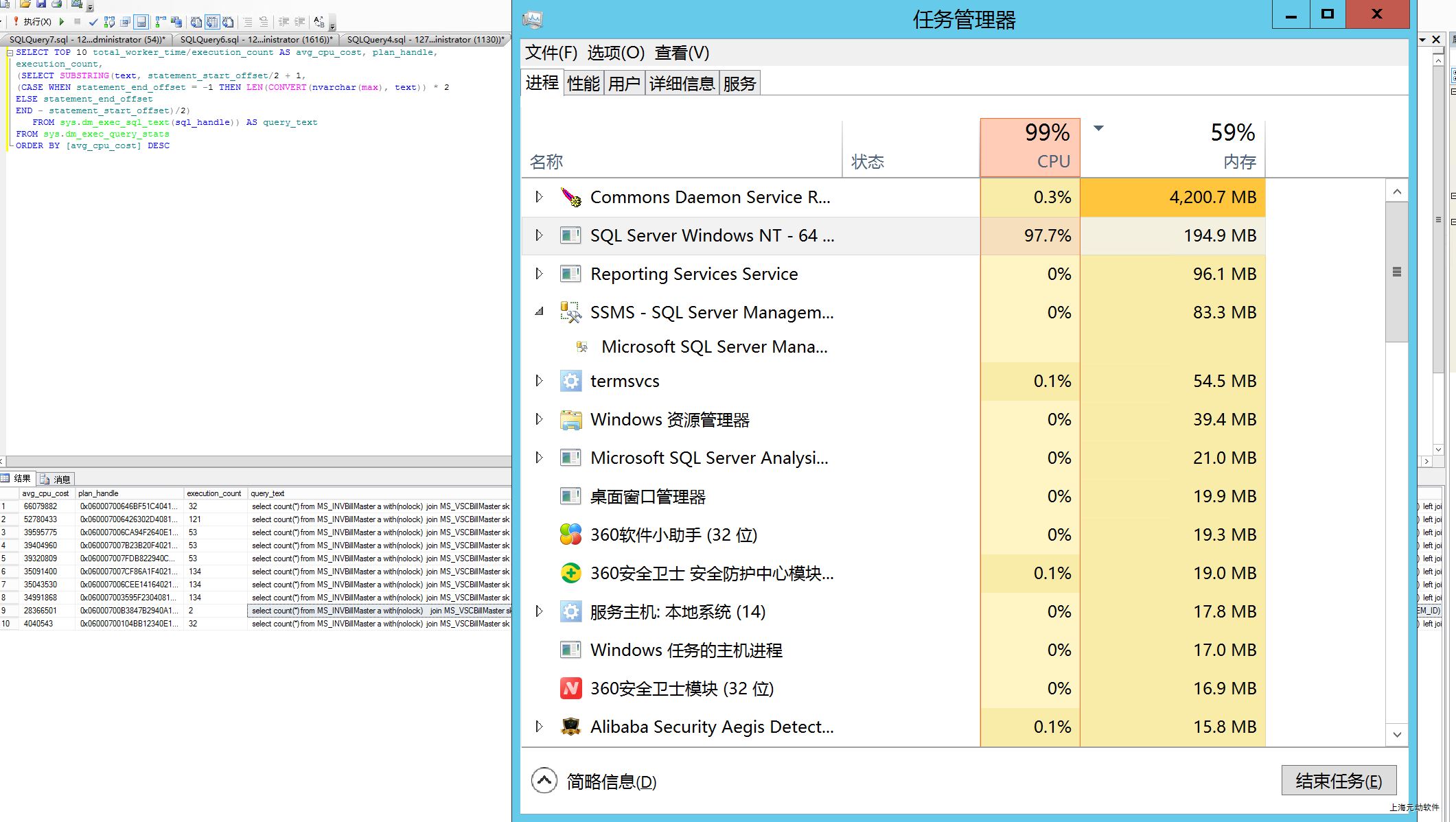Toggle Results to Grid output mode
Viewport: 1456px width, 822px height.
pos(212,22)
